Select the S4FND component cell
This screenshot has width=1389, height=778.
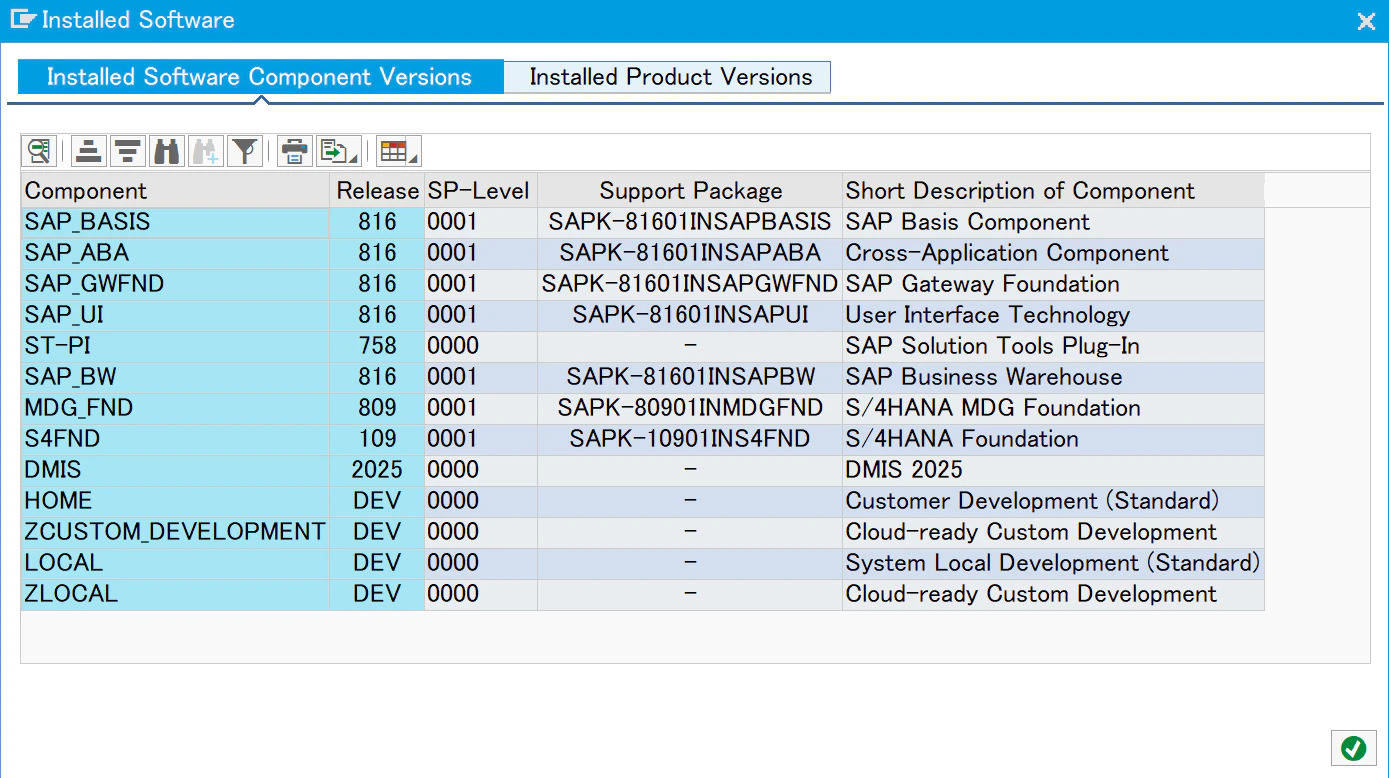point(176,439)
